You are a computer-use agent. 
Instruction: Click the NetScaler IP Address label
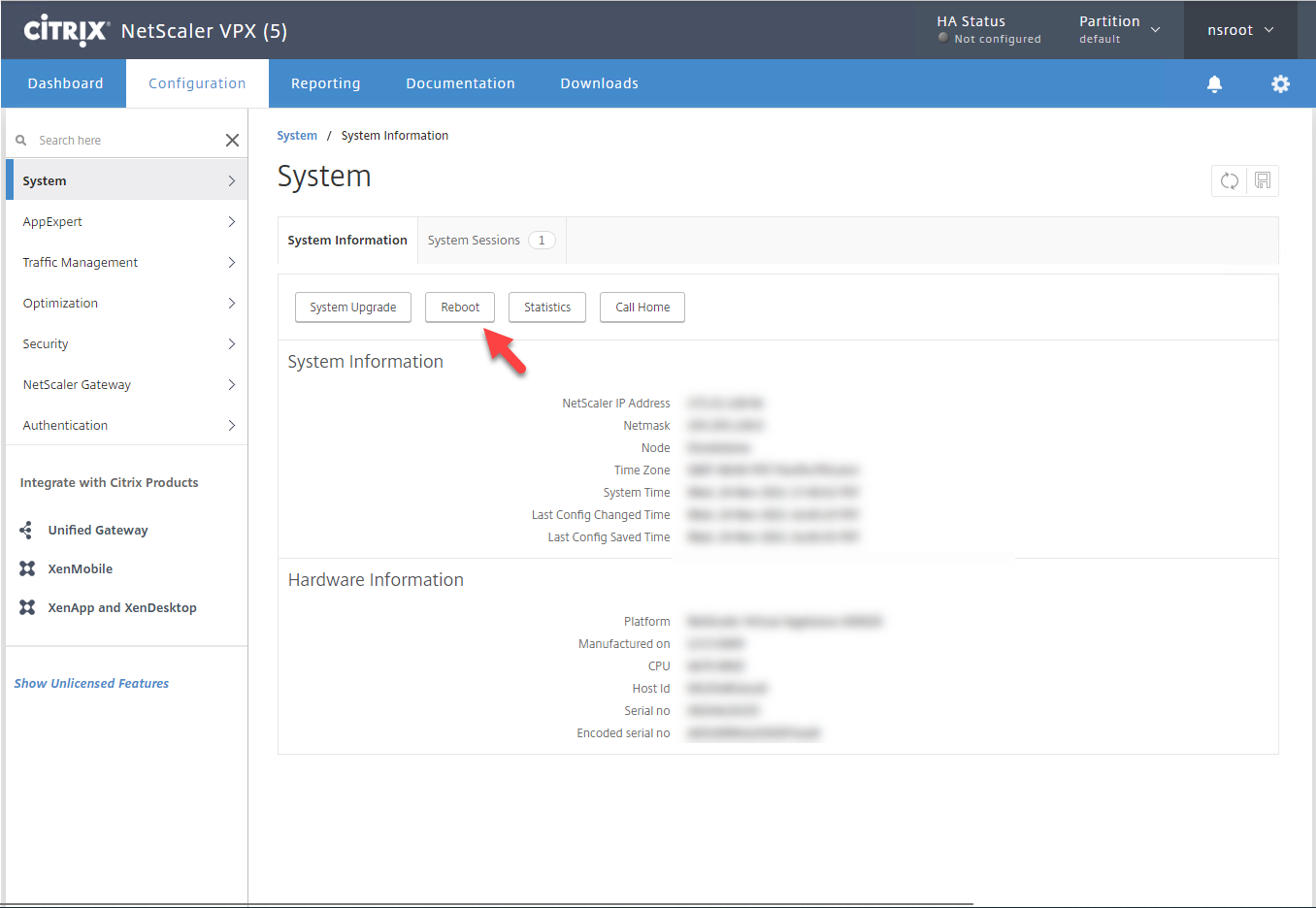click(616, 404)
